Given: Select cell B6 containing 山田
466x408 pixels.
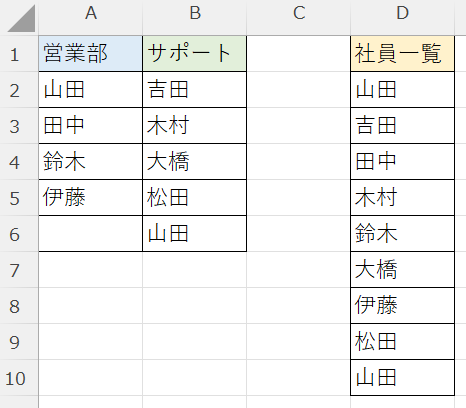Looking at the screenshot, I should coord(194,234).
